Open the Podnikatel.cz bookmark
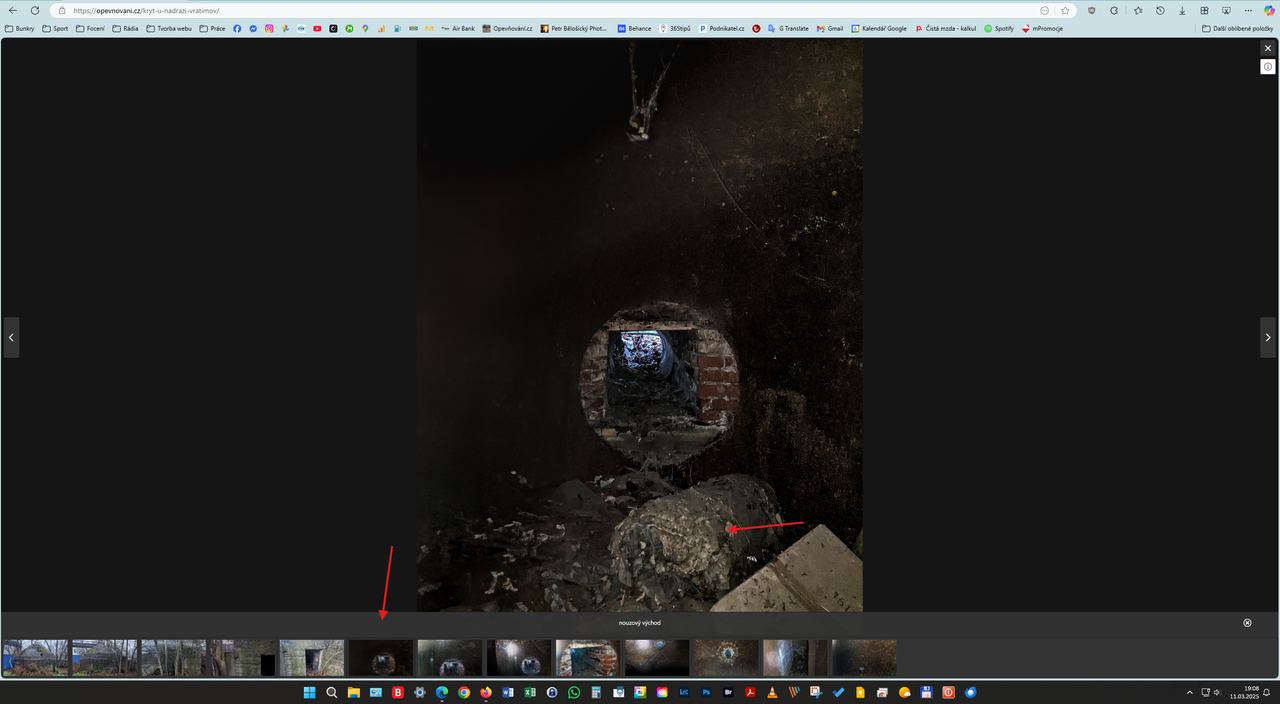 (723, 28)
